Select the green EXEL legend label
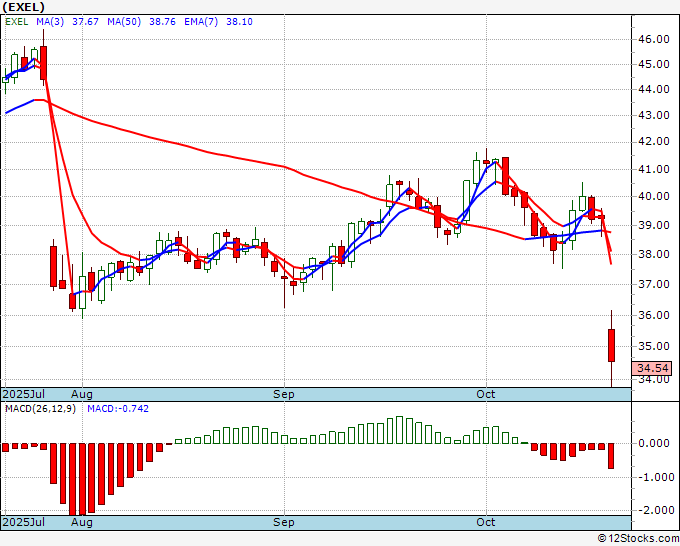The image size is (680, 546). (x=16, y=21)
